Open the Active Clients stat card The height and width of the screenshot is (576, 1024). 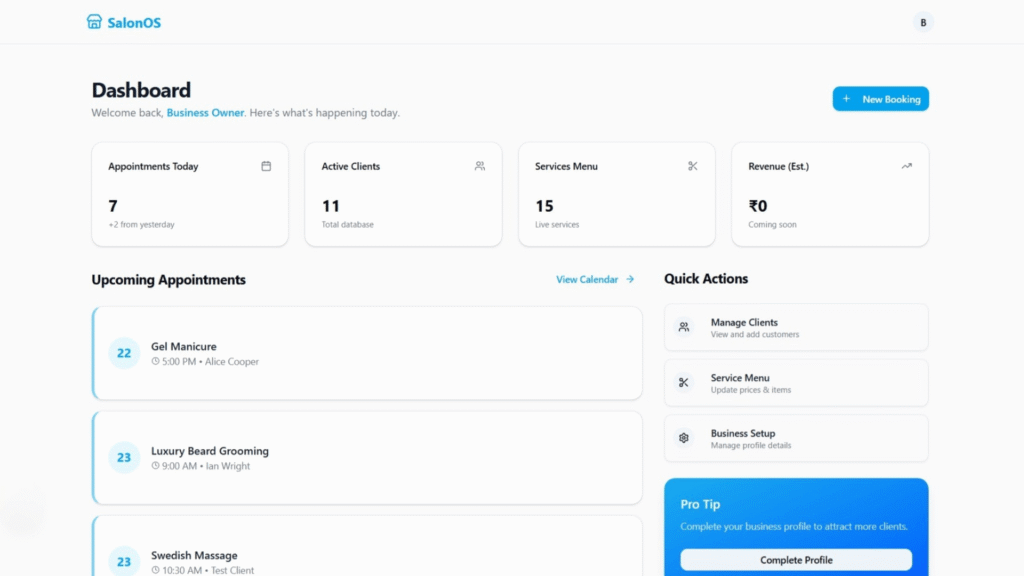tap(403, 194)
